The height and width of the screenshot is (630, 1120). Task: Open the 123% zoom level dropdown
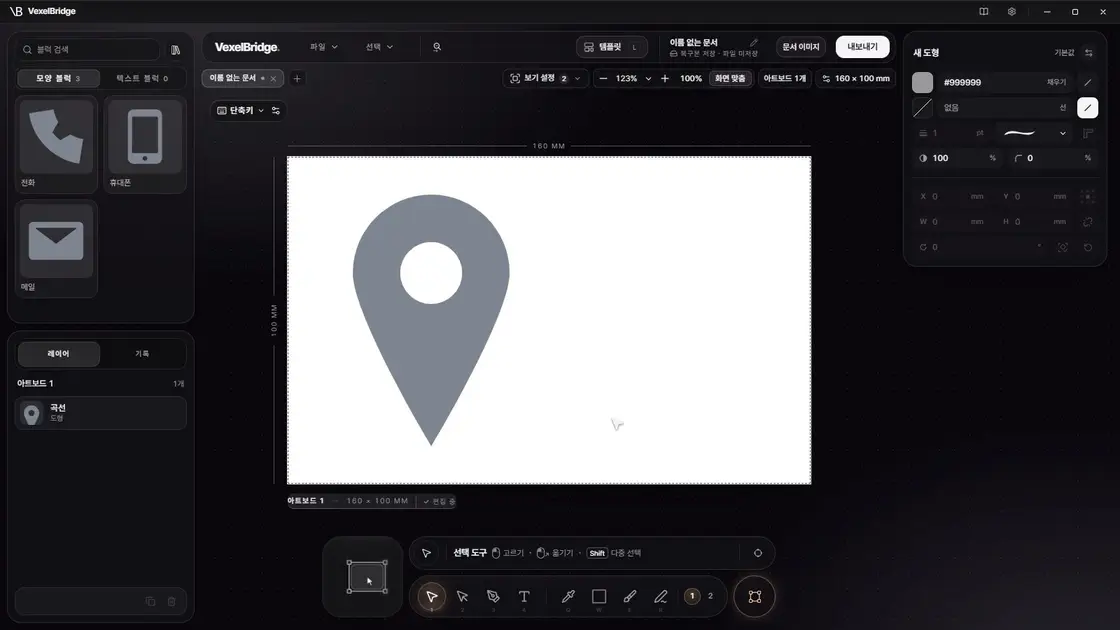[x=633, y=79]
